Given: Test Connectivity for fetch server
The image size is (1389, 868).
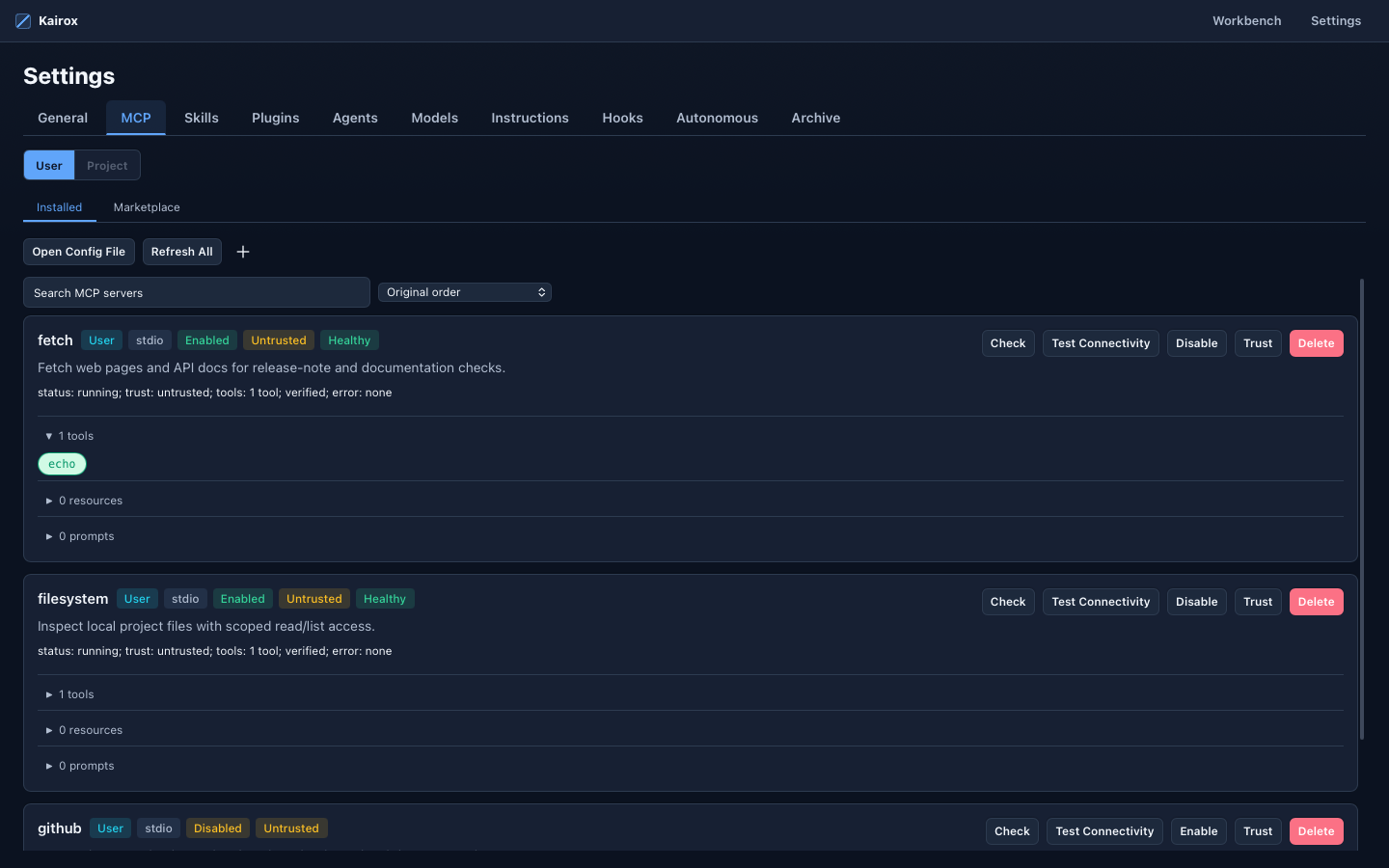Looking at the screenshot, I should pos(1101,343).
